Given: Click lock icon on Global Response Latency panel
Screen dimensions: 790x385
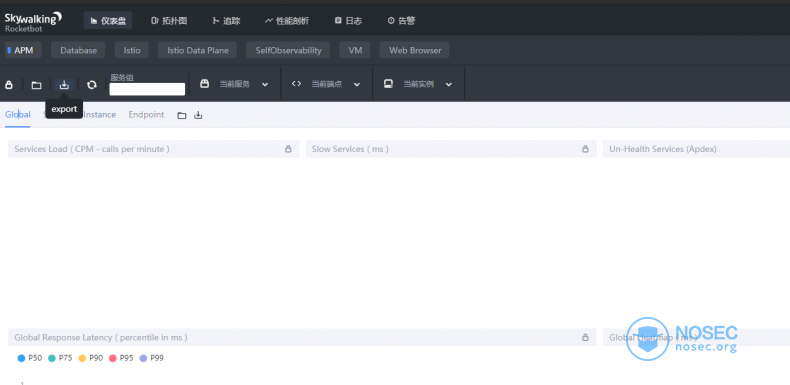Looking at the screenshot, I should coord(585,337).
